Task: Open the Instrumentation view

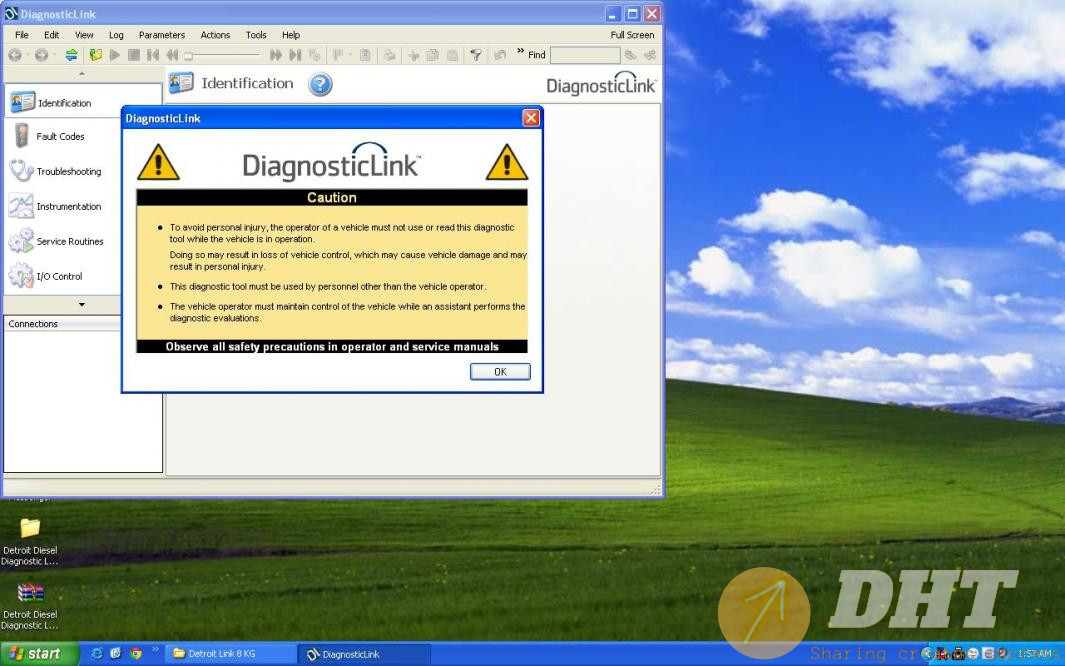Action: [x=68, y=207]
